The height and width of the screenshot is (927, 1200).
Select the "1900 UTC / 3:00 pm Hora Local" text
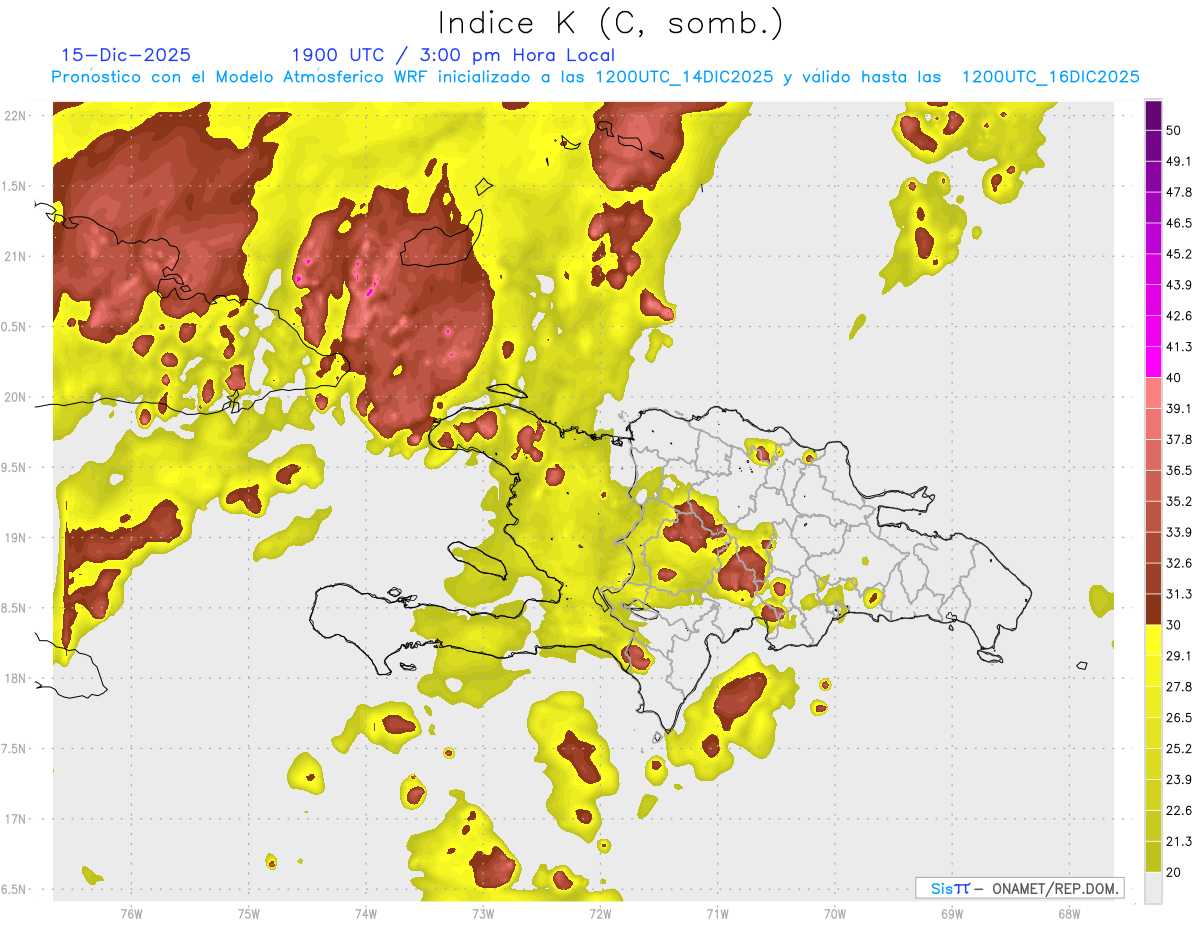(453, 55)
